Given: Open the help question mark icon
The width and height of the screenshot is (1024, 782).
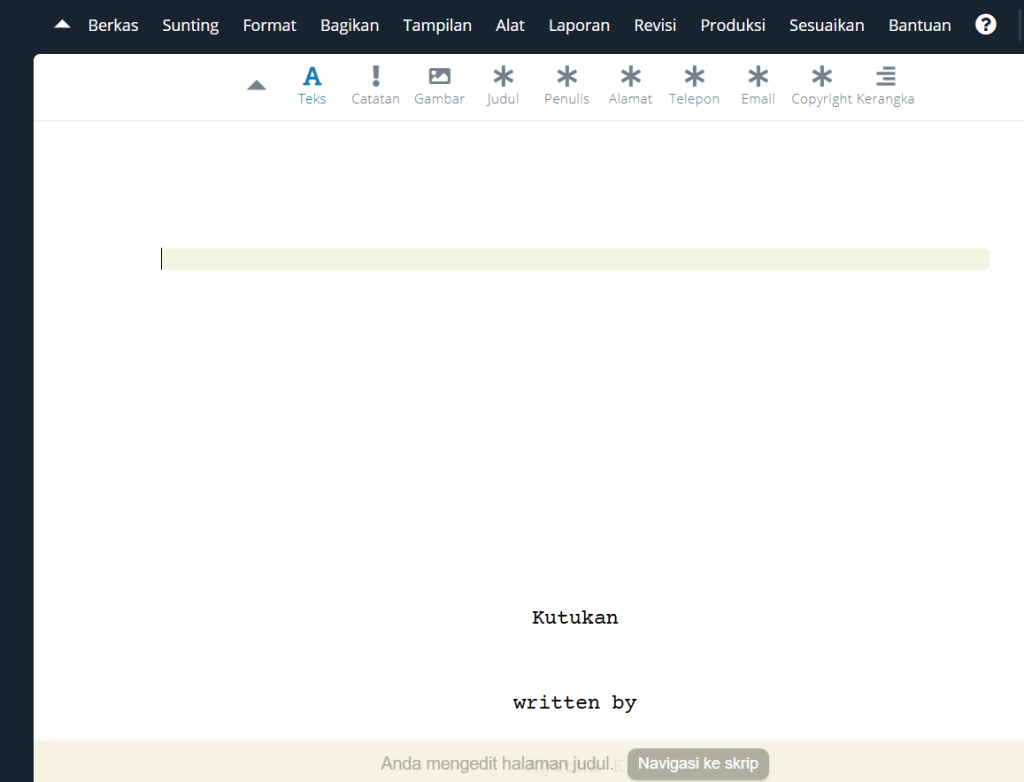Looking at the screenshot, I should click(986, 25).
